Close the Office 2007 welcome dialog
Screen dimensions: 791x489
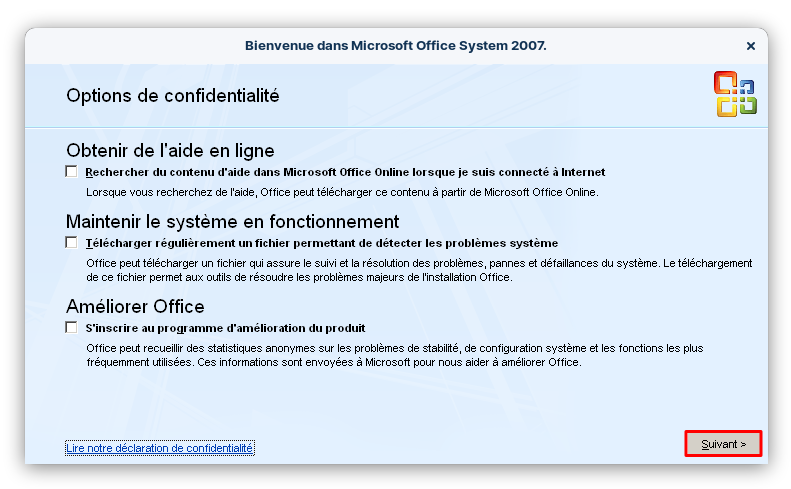751,46
